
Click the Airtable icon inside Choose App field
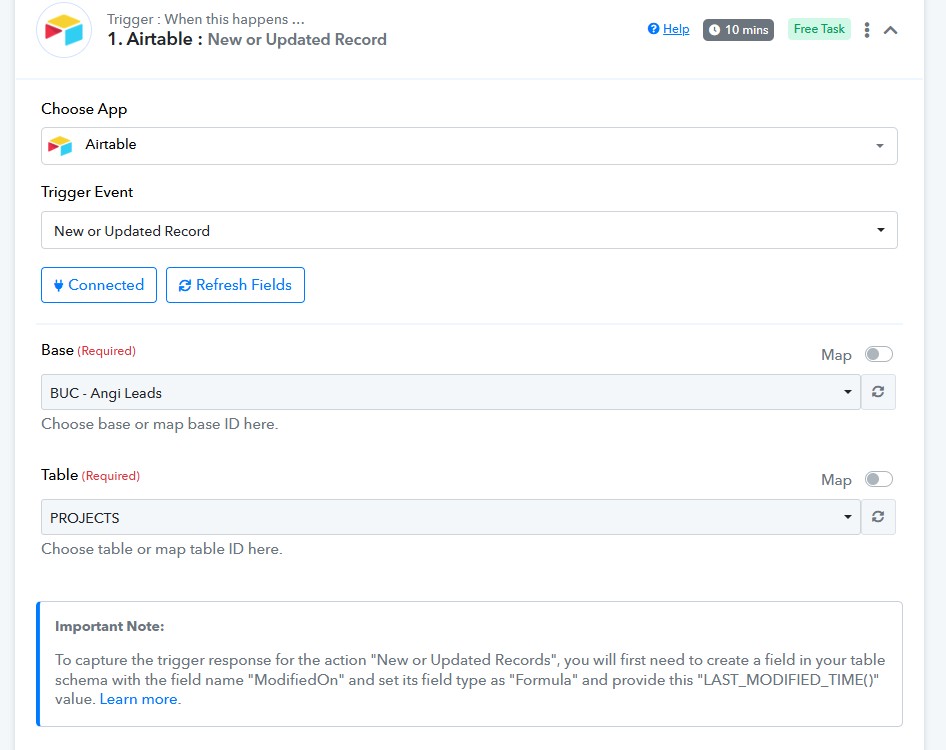60,145
